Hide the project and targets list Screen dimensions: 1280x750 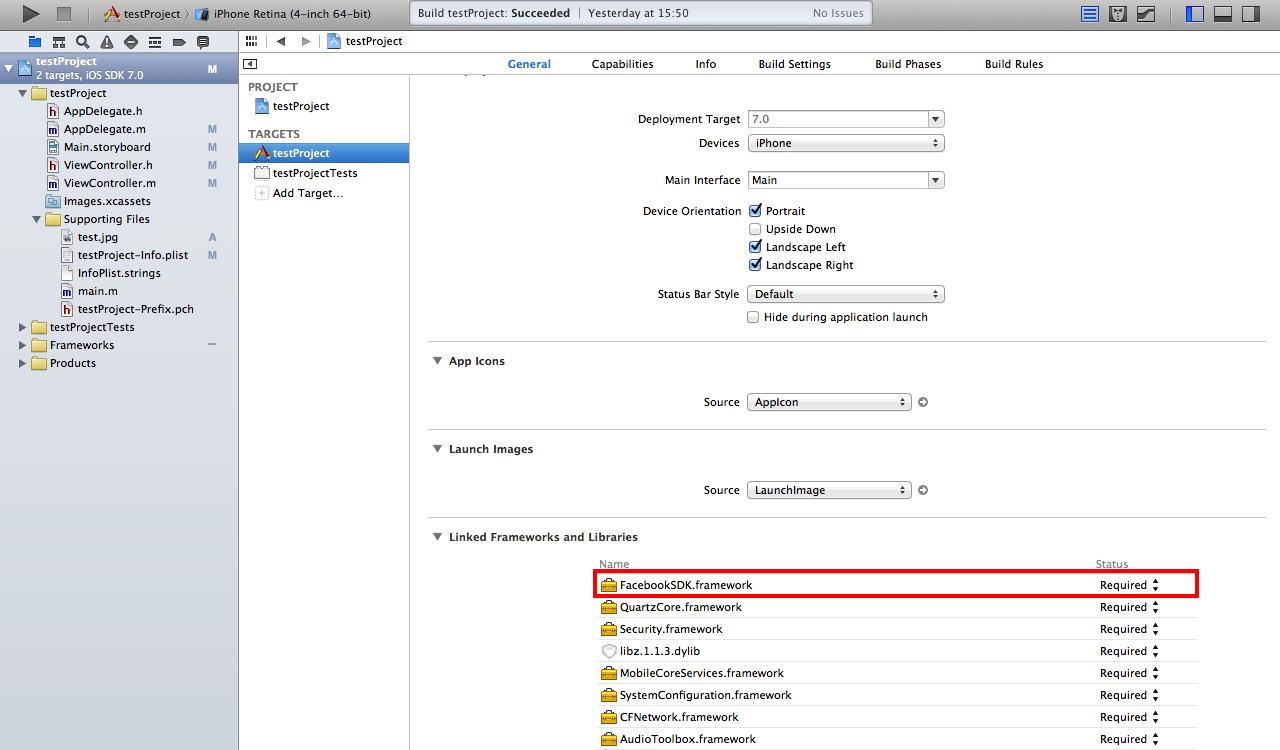point(250,64)
